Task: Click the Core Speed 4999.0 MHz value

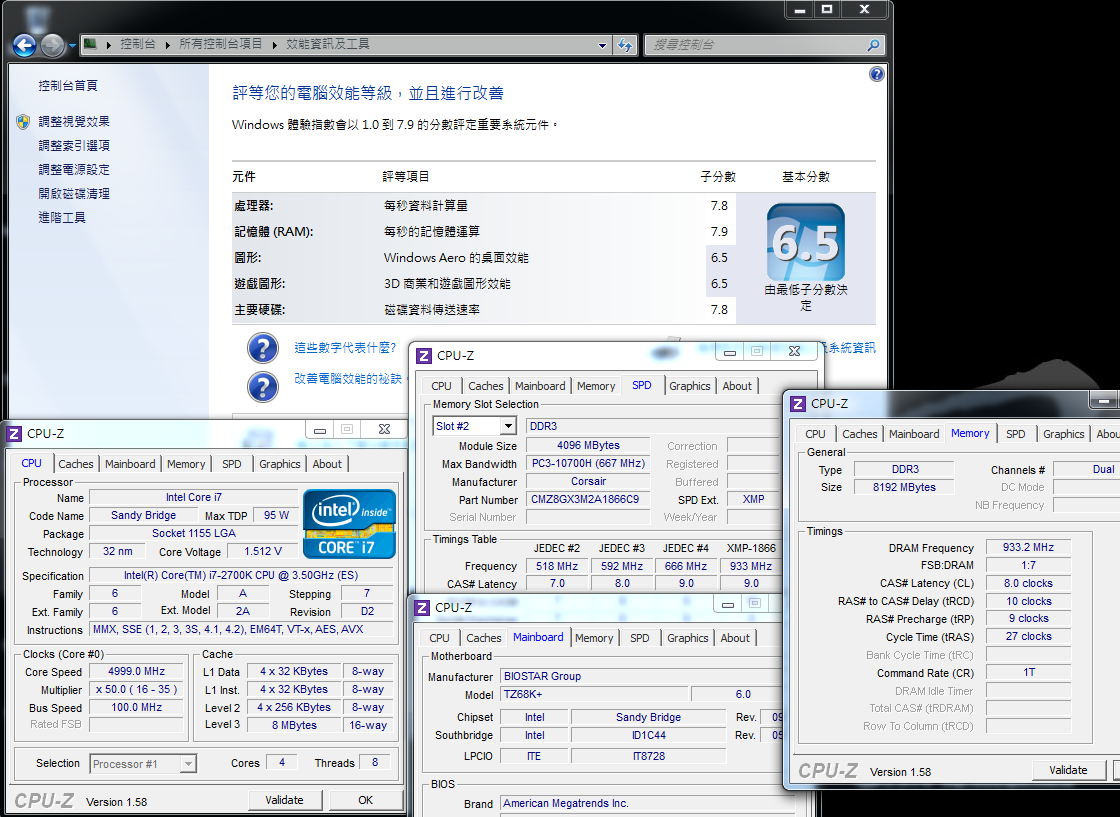Action: [136, 672]
